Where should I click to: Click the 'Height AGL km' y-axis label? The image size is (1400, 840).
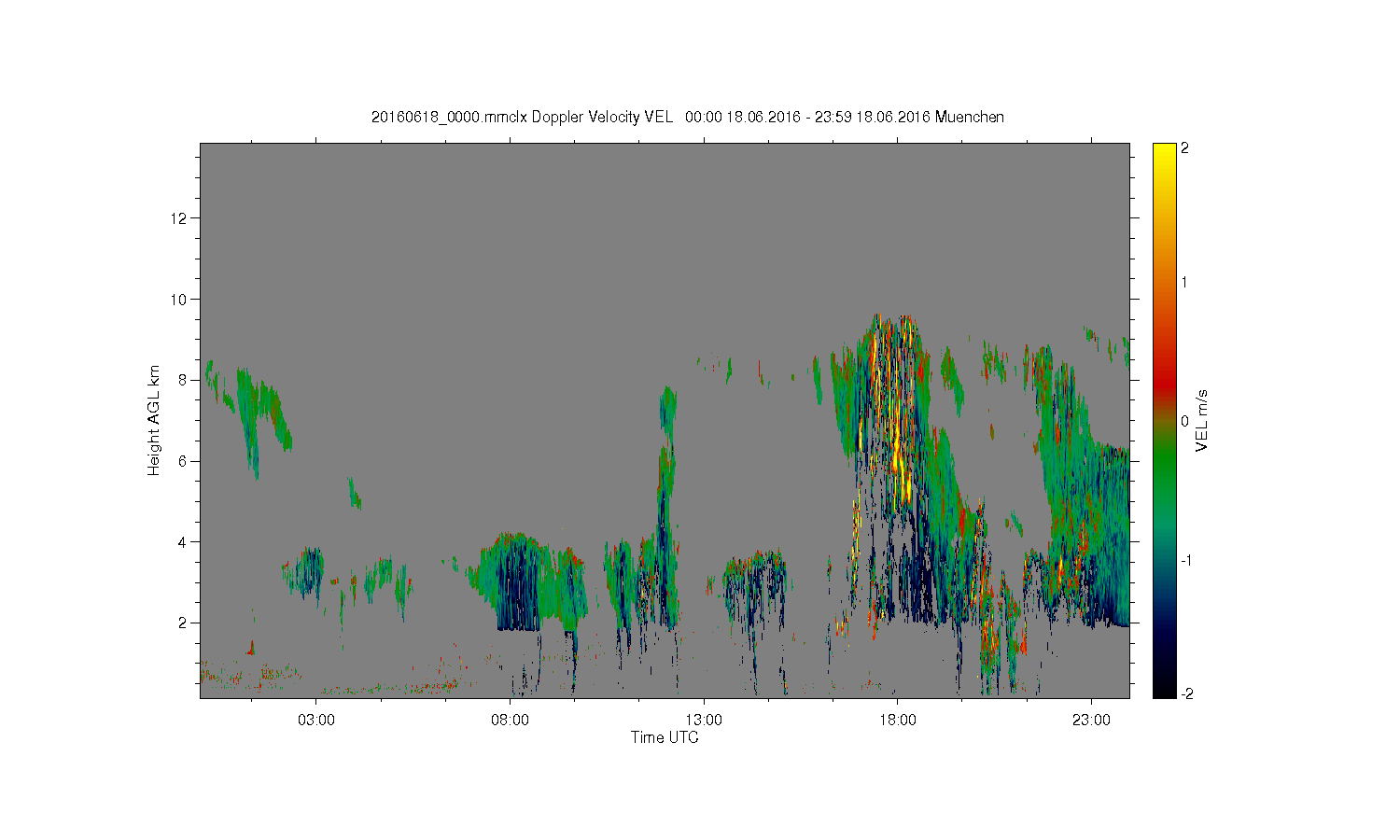coord(154,420)
